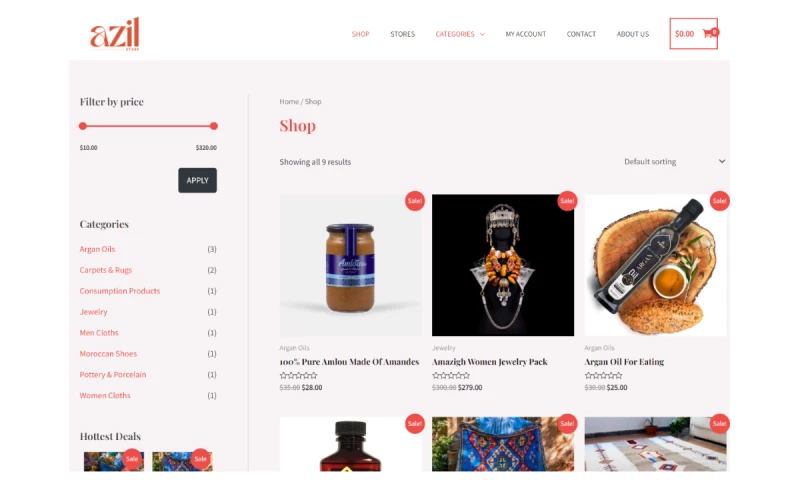Open the shopping cart icon
The width and height of the screenshot is (800, 480).
(x=709, y=33)
